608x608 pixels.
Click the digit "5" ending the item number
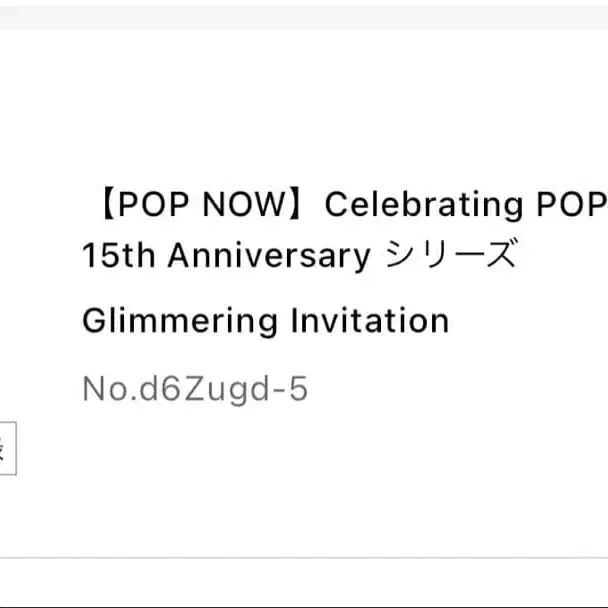coord(297,390)
